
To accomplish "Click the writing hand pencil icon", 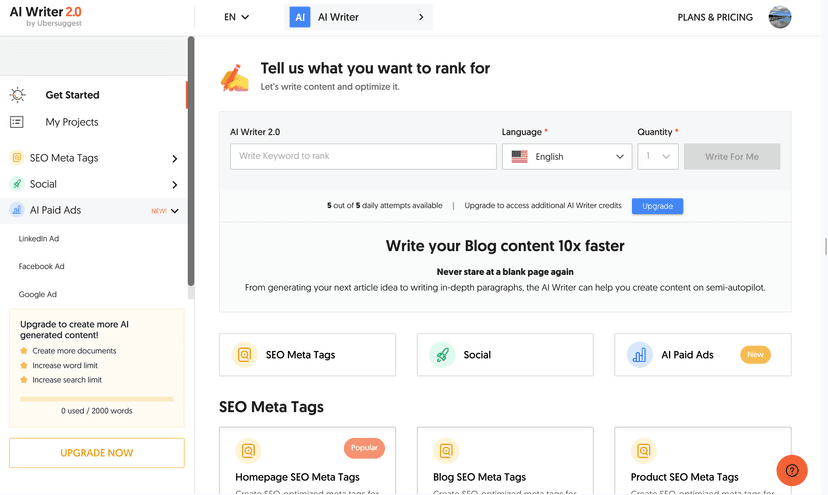I will 234,78.
